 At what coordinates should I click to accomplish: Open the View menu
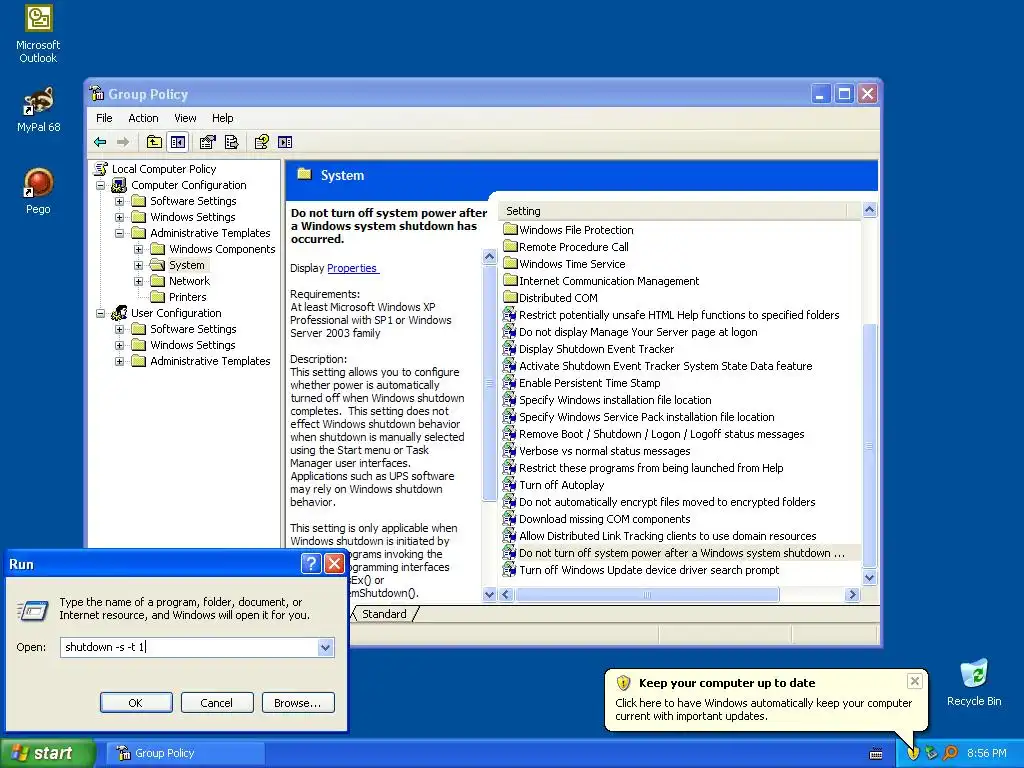pyautogui.click(x=185, y=118)
